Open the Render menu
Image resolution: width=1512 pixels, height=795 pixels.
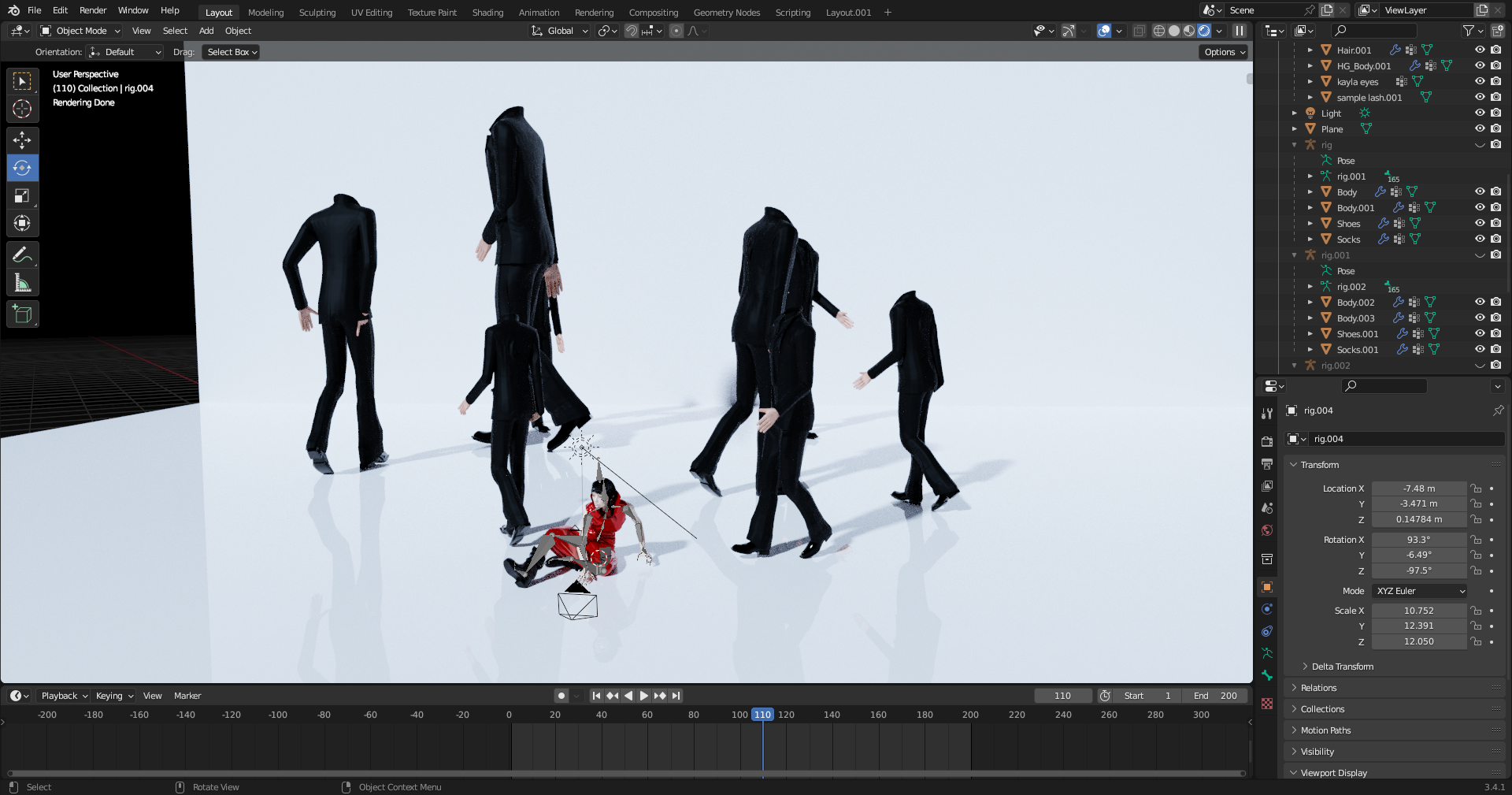click(93, 10)
